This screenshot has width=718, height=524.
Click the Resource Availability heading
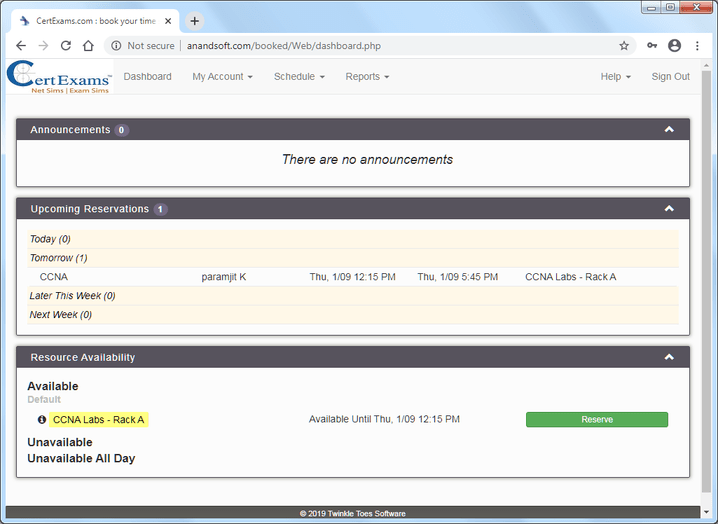click(x=83, y=357)
